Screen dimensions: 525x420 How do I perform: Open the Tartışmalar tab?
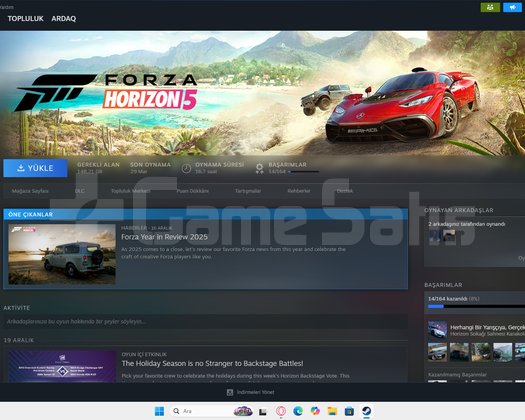tap(248, 191)
